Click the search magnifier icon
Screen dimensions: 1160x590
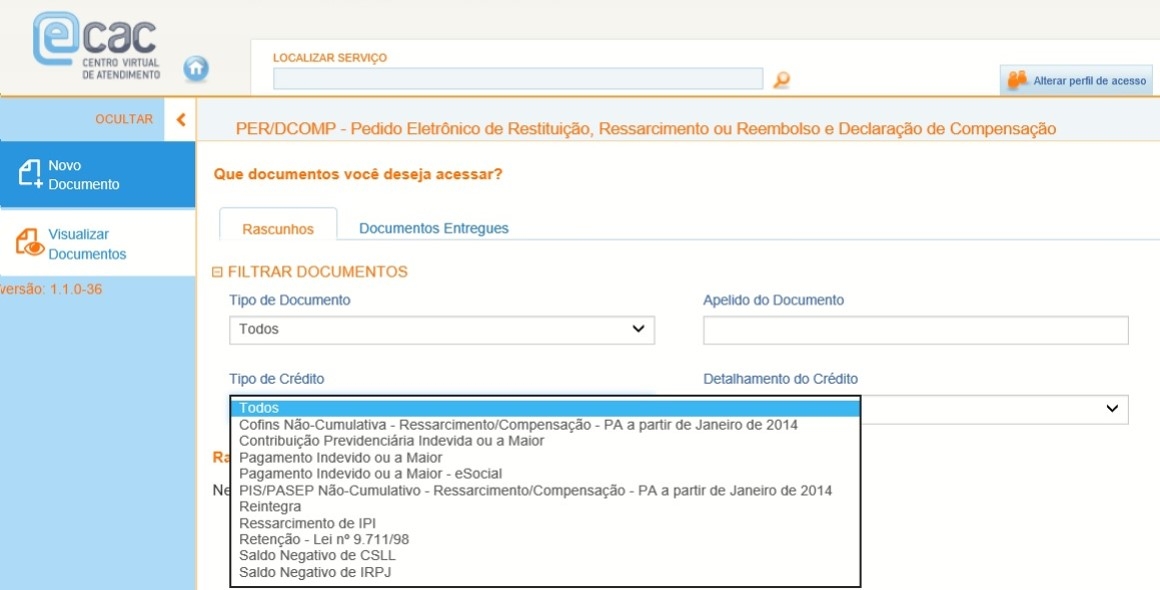coord(782,80)
